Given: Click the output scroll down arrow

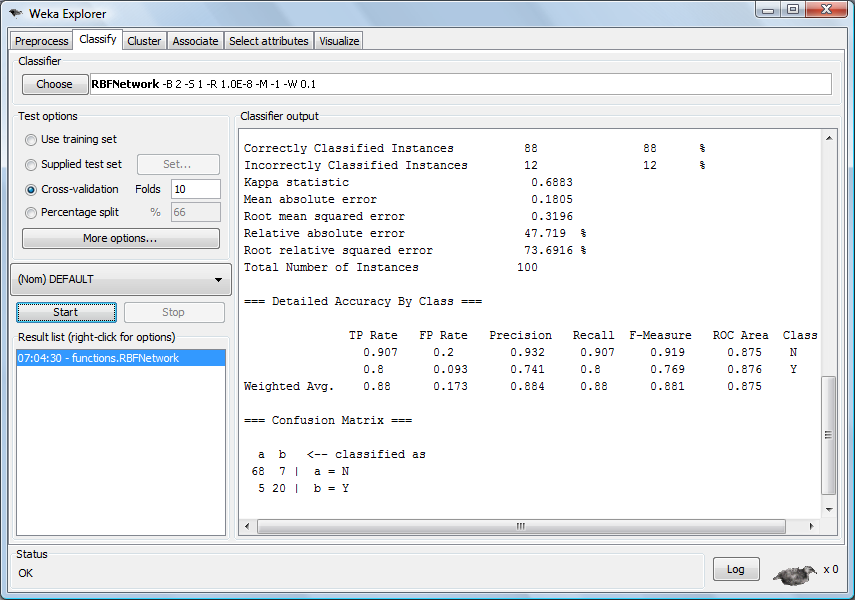Looking at the screenshot, I should (x=829, y=509).
